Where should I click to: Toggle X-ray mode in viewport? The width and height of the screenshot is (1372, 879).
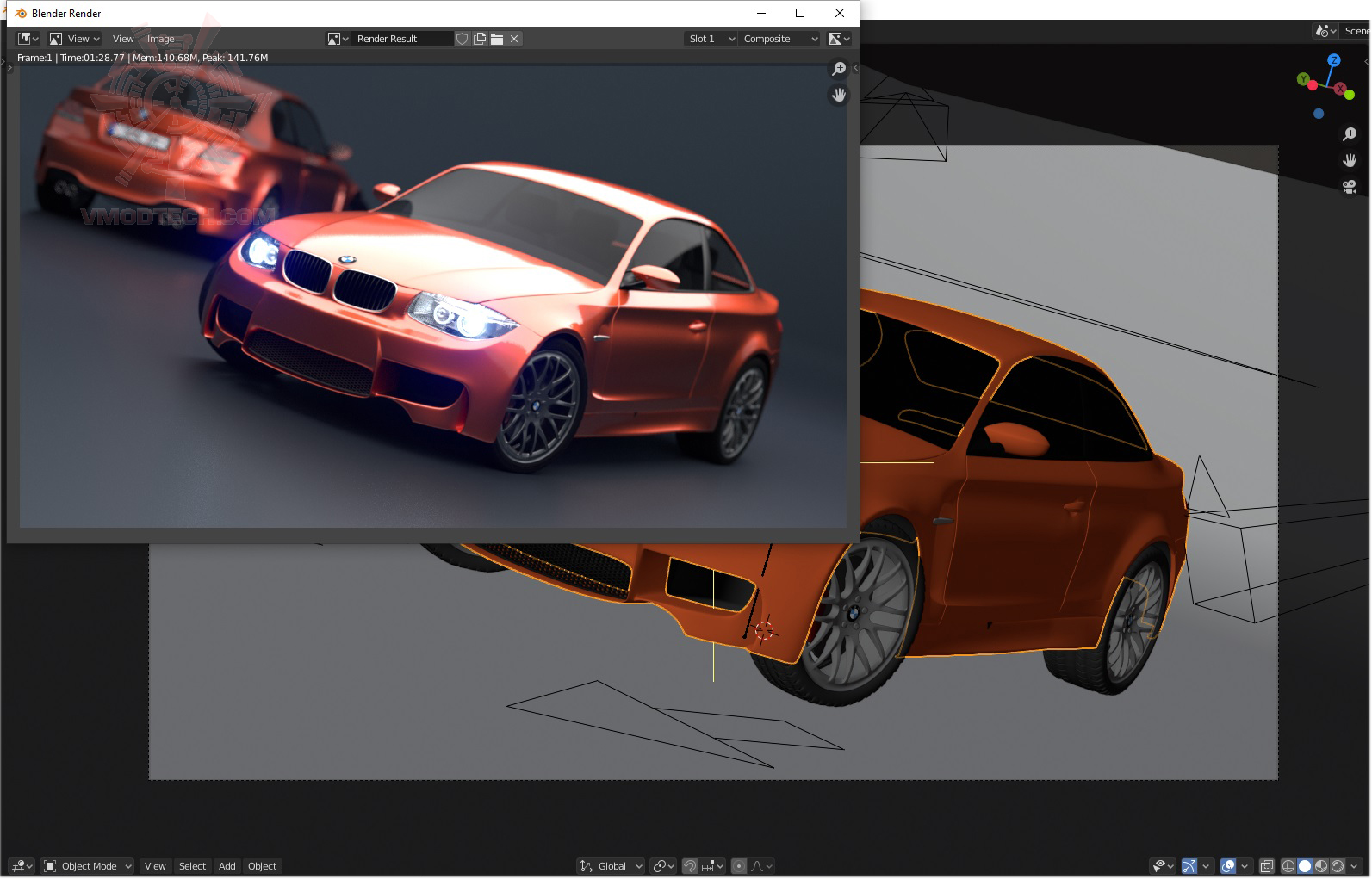coord(1267,866)
